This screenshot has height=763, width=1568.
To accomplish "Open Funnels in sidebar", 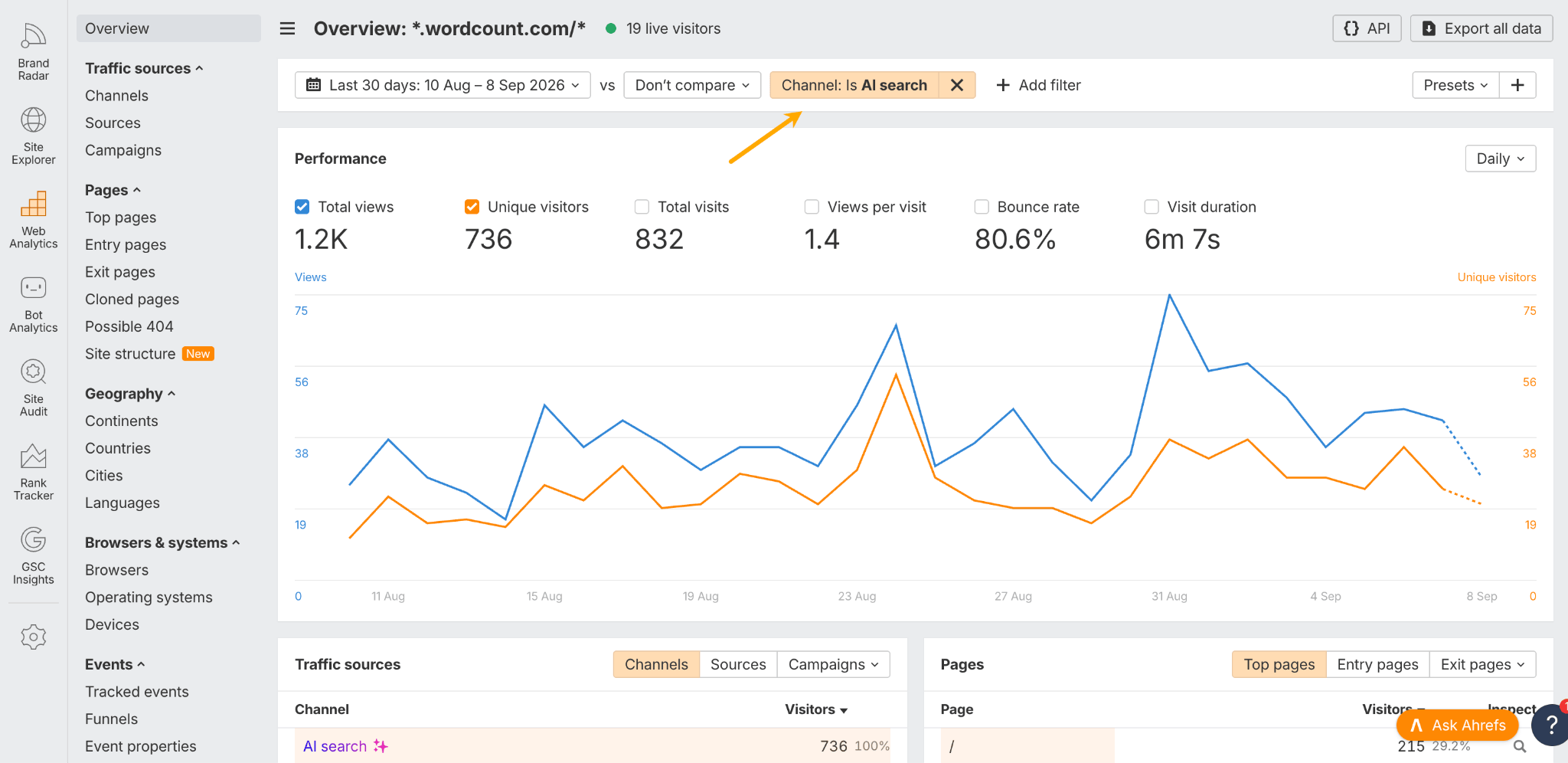I will [x=111, y=719].
